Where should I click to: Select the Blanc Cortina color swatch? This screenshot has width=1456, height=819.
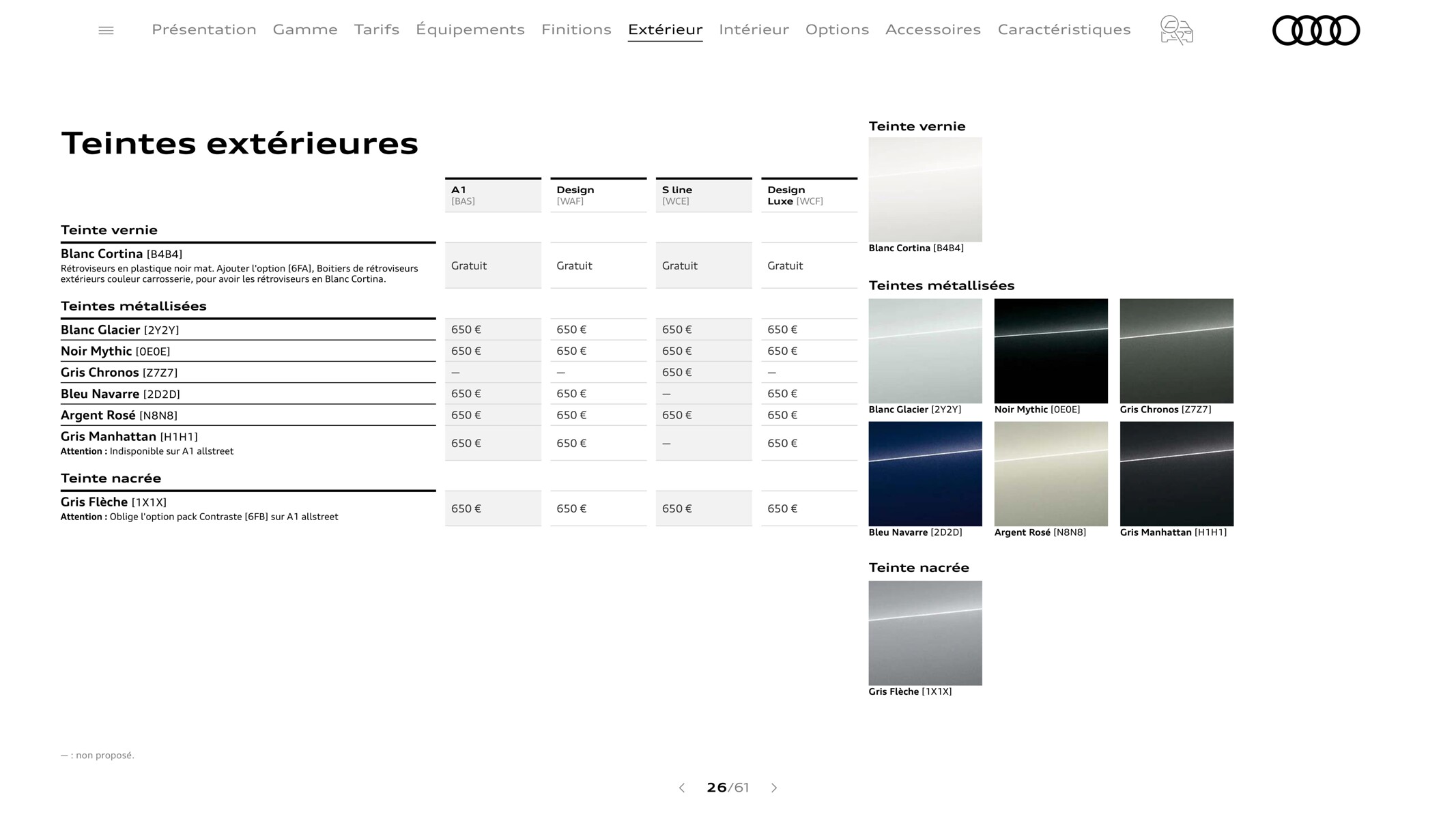tap(925, 190)
